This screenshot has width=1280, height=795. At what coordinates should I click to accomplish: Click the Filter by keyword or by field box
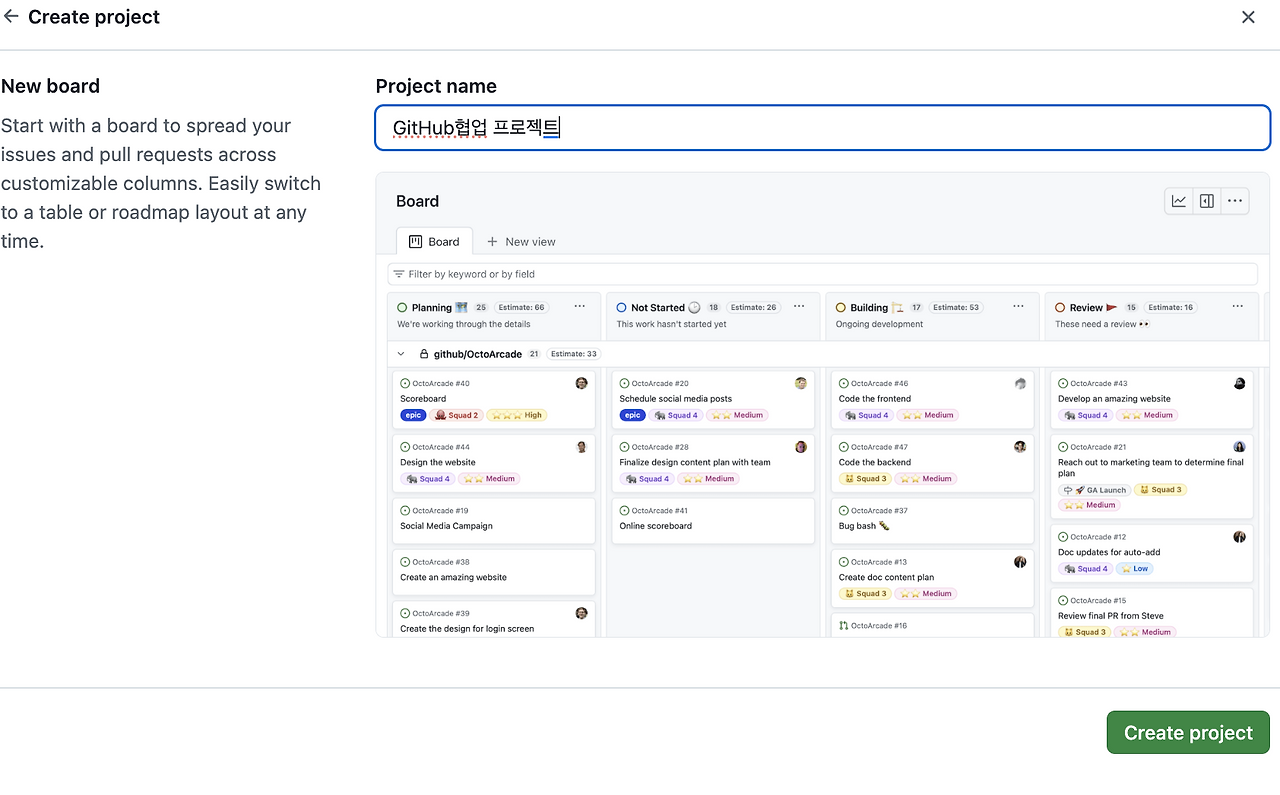822,274
